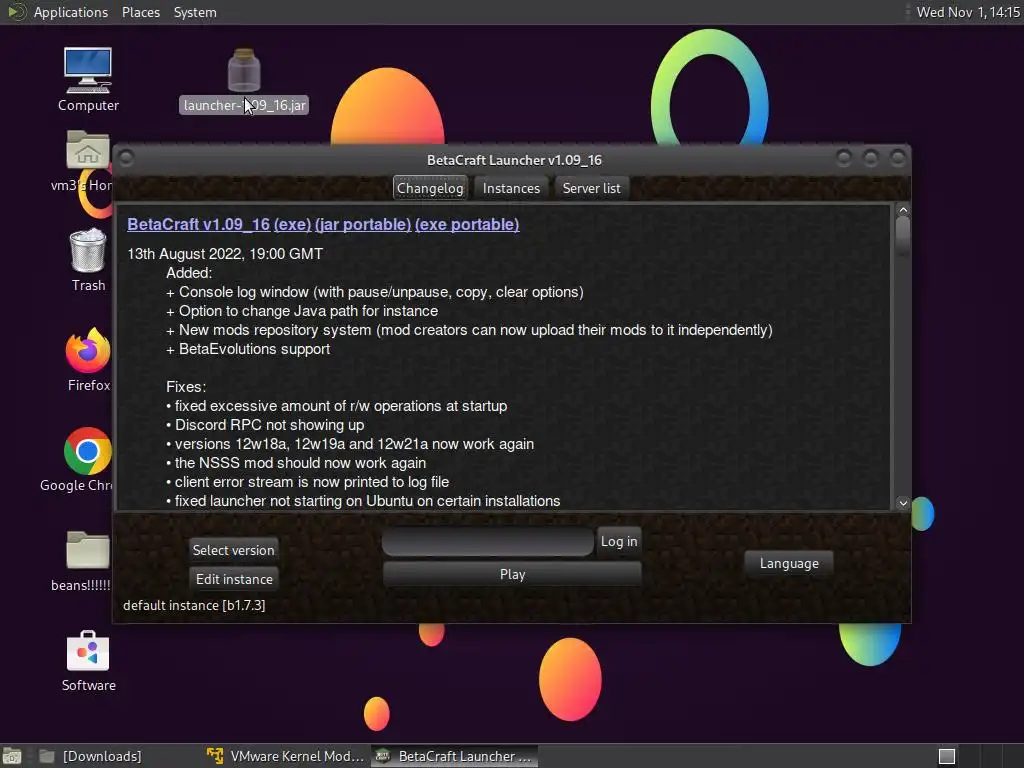Click the 'Discord RPC not showing up' line

[265, 424]
